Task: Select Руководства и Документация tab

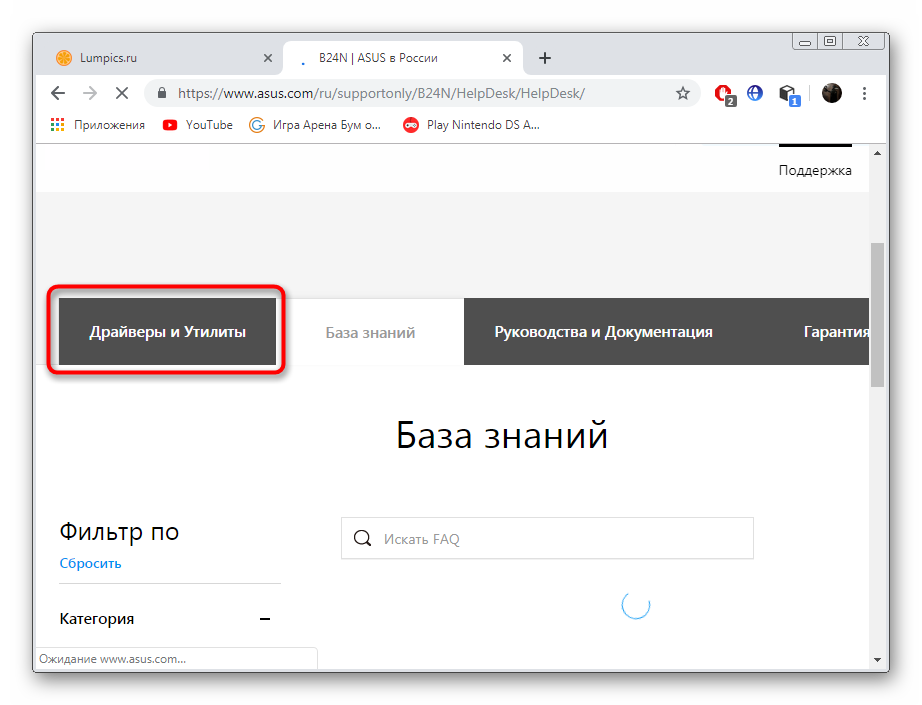Action: click(x=603, y=332)
